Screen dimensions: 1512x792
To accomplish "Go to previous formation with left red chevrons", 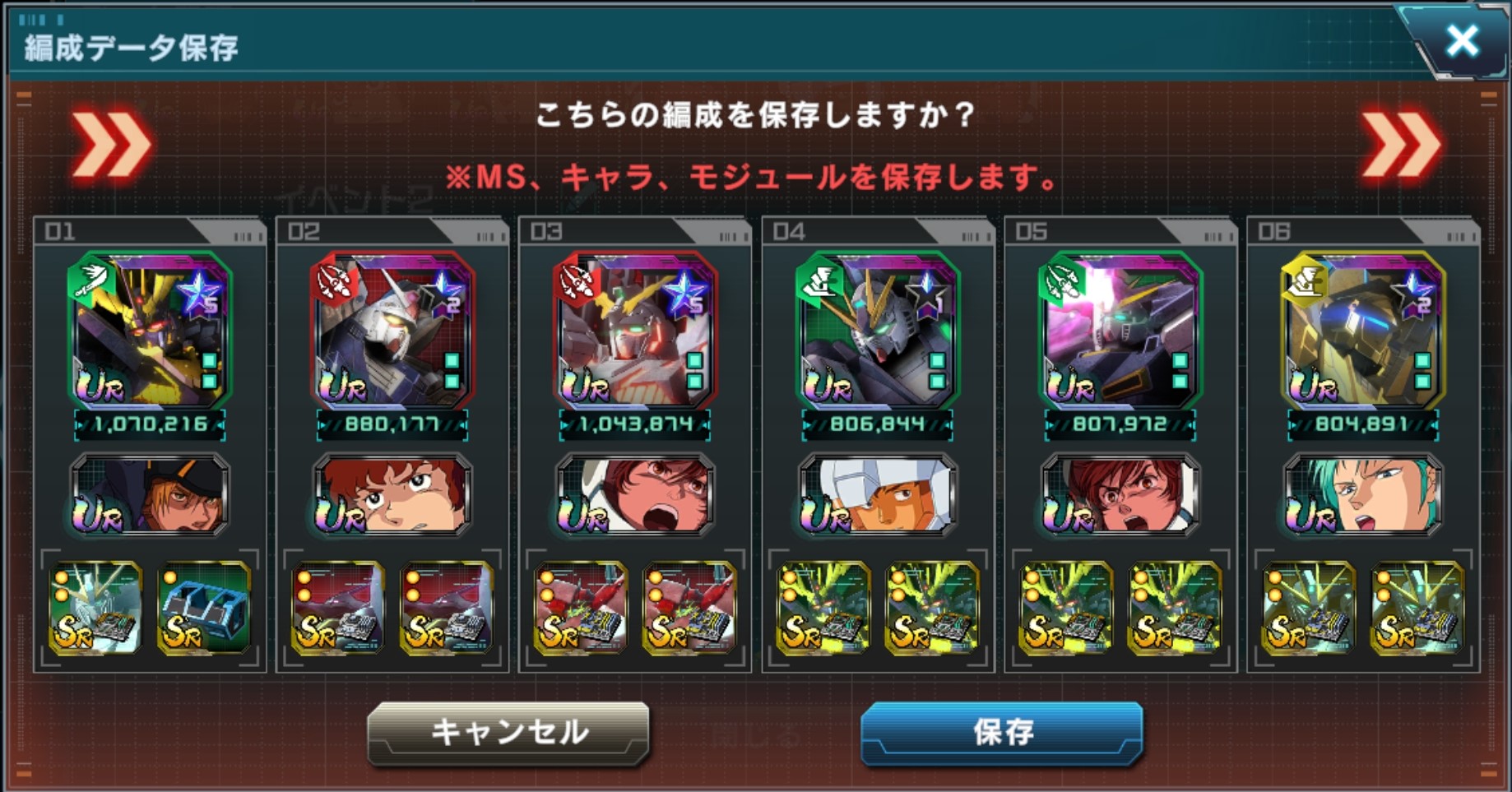I will point(111,145).
